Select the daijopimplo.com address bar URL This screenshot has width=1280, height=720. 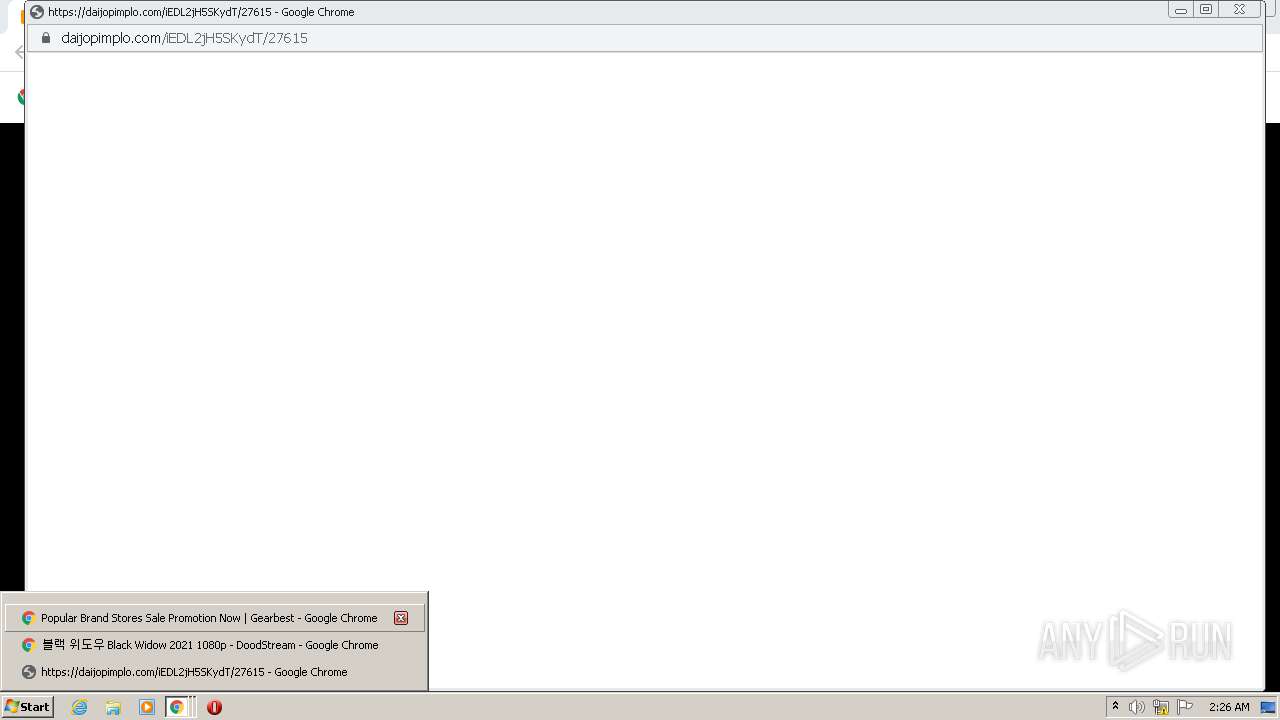(184, 38)
